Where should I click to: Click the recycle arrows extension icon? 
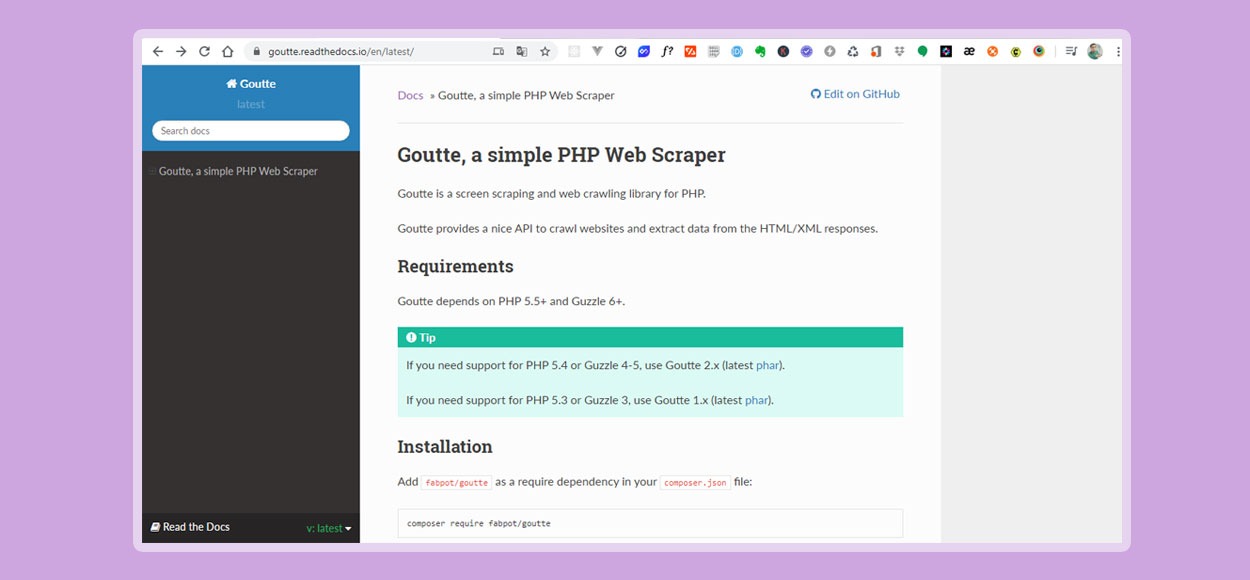pos(853,51)
